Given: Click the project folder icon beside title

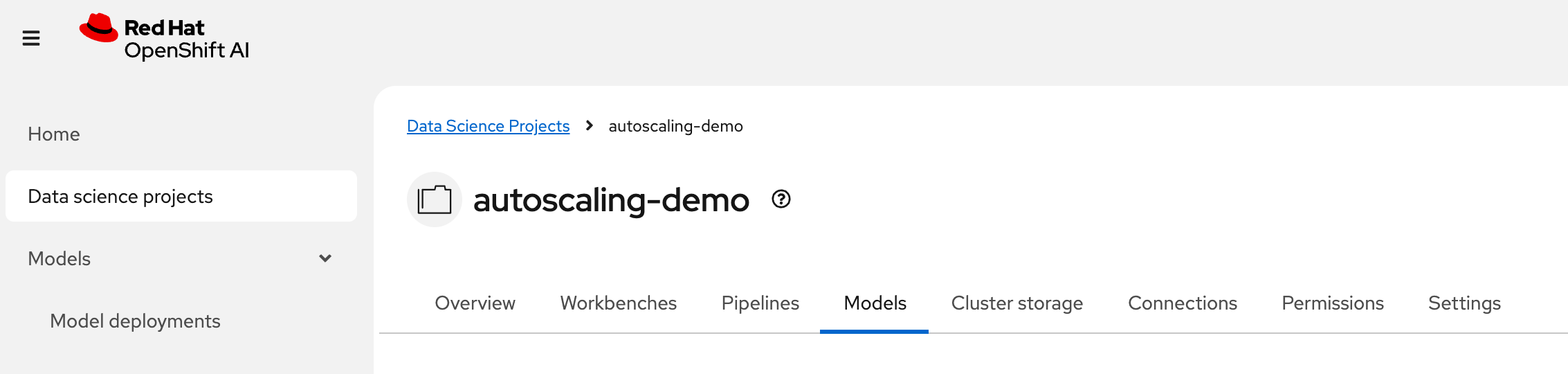Looking at the screenshot, I should click(434, 200).
